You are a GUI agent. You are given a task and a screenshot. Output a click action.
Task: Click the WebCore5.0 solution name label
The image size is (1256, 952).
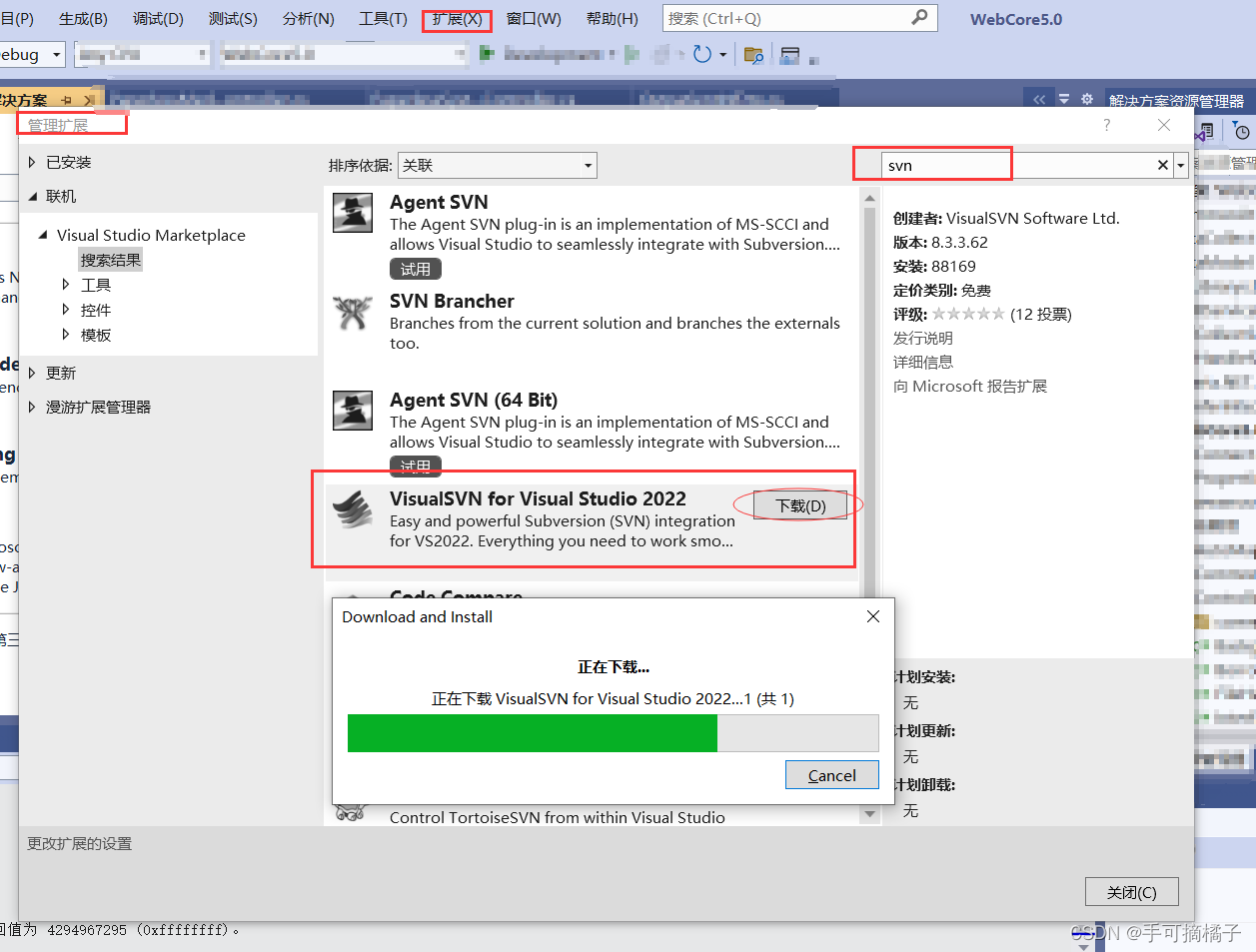click(1016, 19)
